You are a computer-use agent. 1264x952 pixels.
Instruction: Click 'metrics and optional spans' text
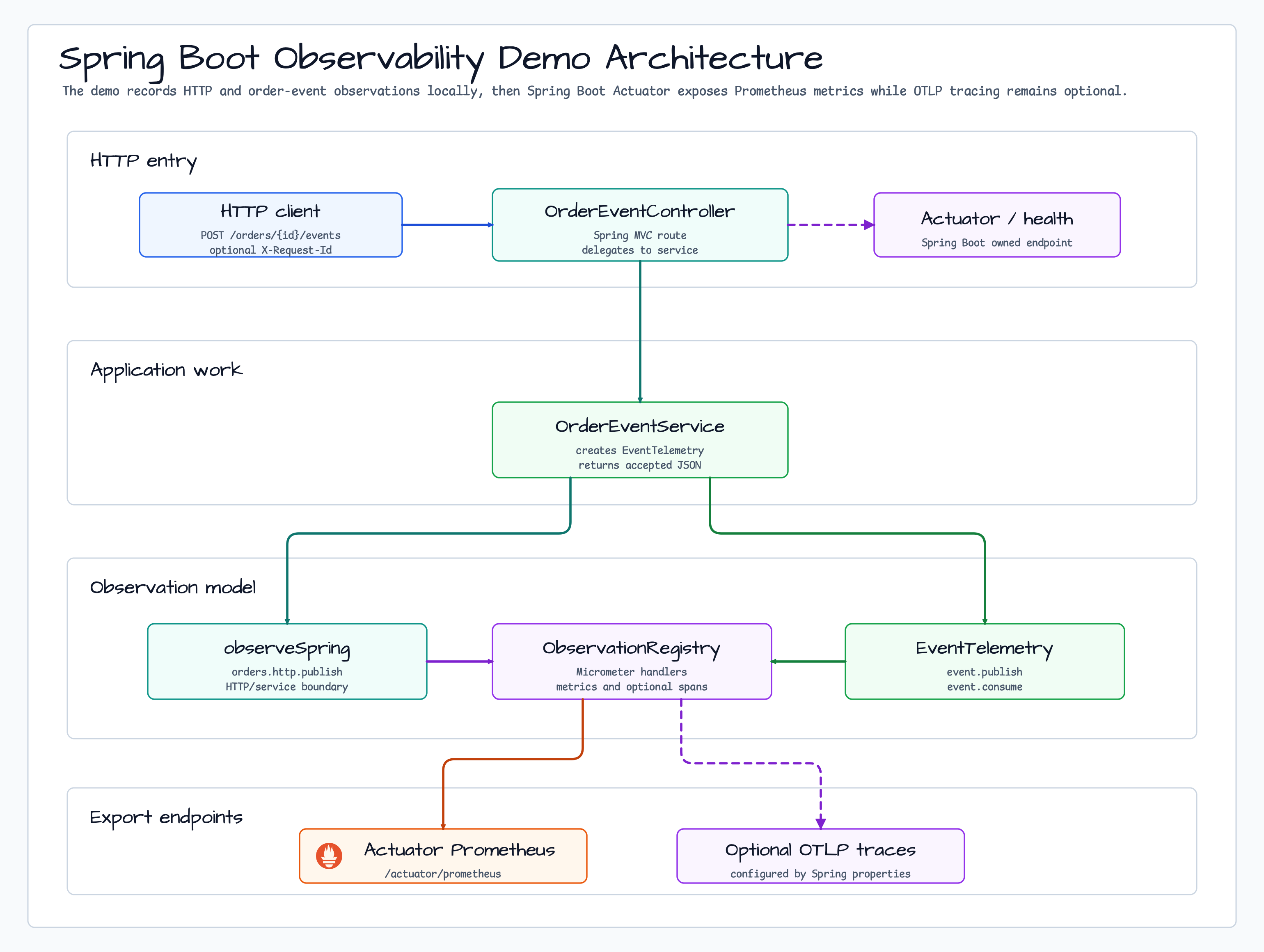pos(632,687)
